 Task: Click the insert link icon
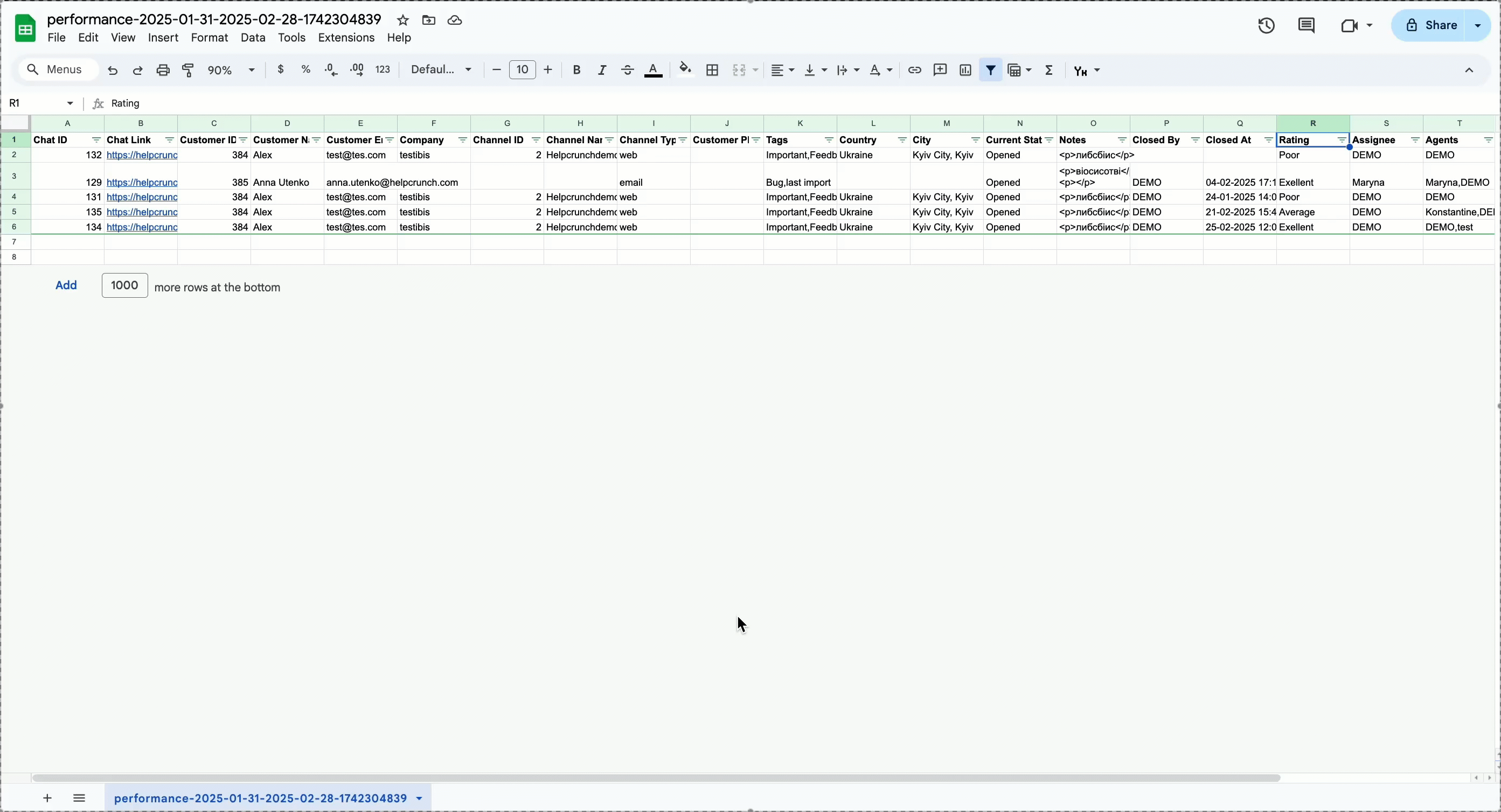pos(914,71)
